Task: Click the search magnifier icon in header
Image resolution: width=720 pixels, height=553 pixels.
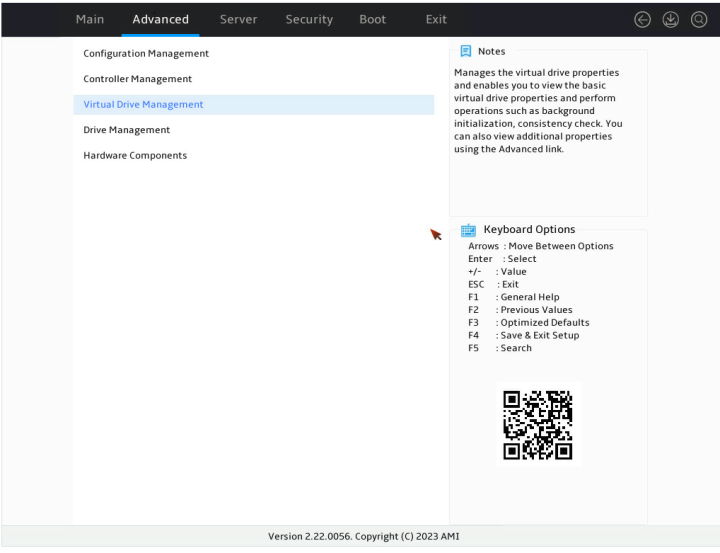Action: point(699,19)
